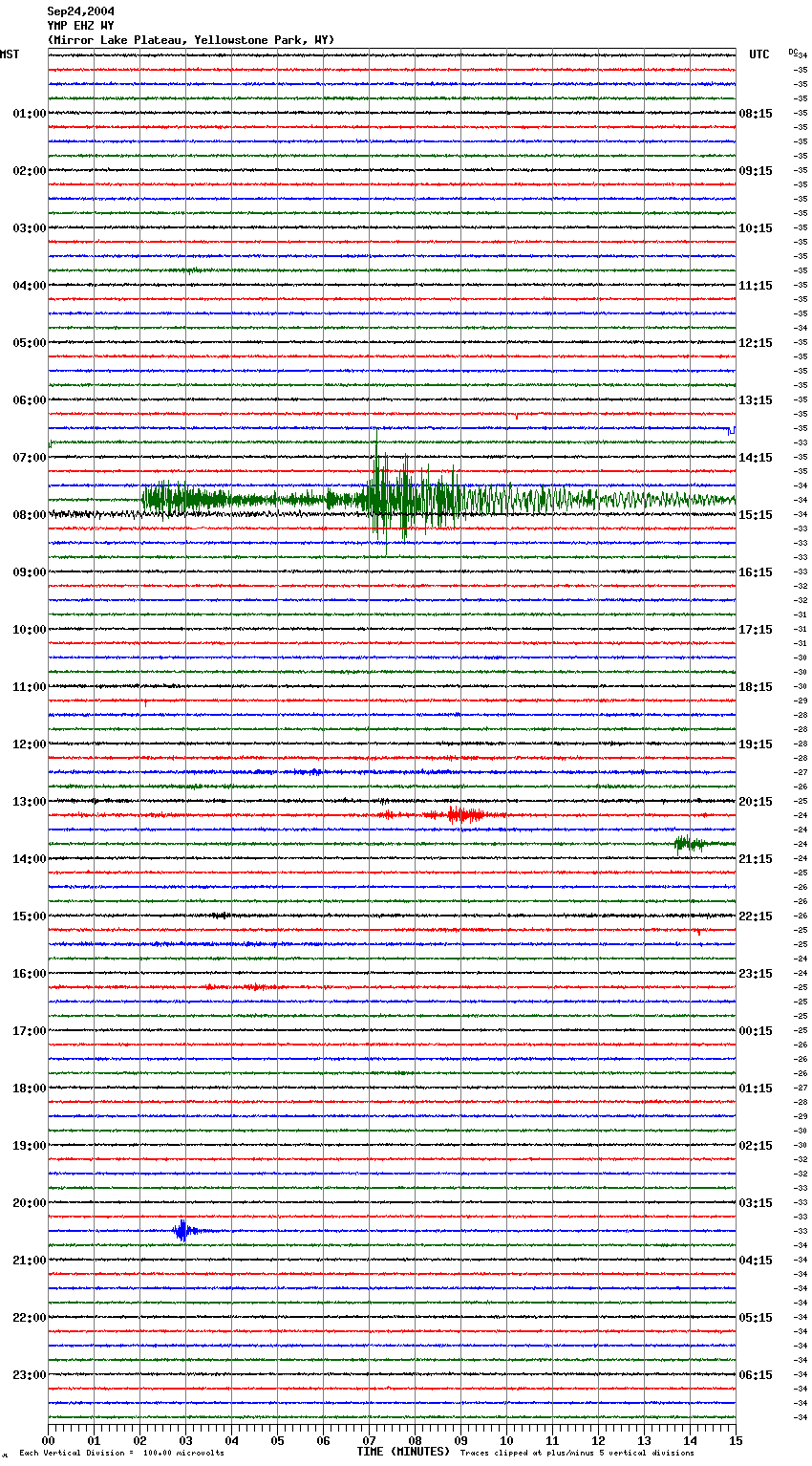This screenshot has height=1466, width=812.
Task: Click the TIME (MINUTES) axis title
Action: (x=403, y=1452)
